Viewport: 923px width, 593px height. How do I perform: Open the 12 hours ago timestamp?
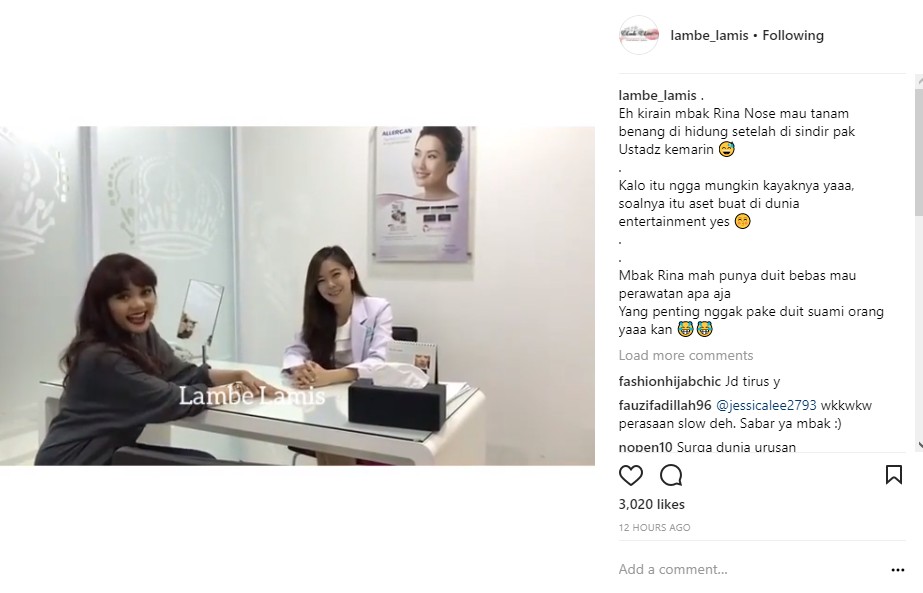655,528
